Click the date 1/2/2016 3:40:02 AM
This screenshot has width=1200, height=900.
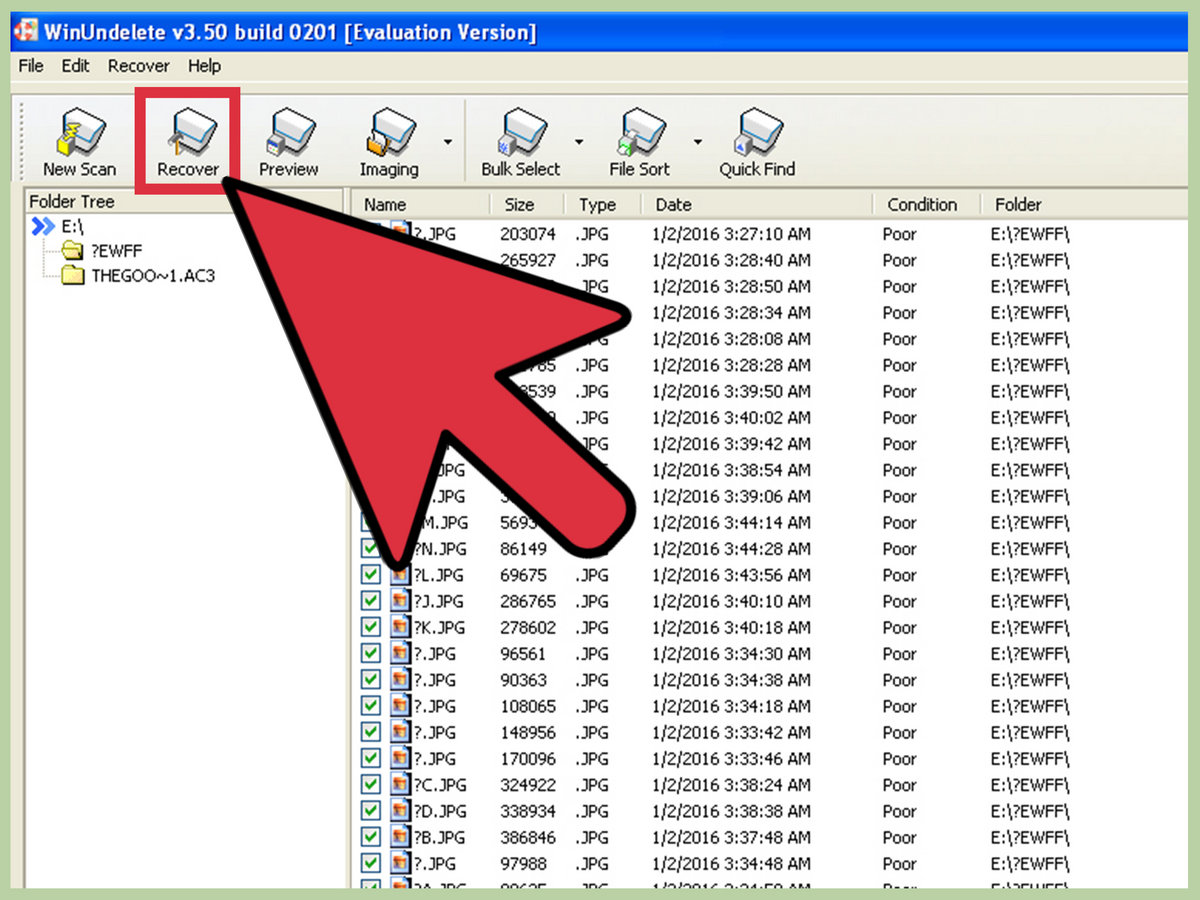733,417
